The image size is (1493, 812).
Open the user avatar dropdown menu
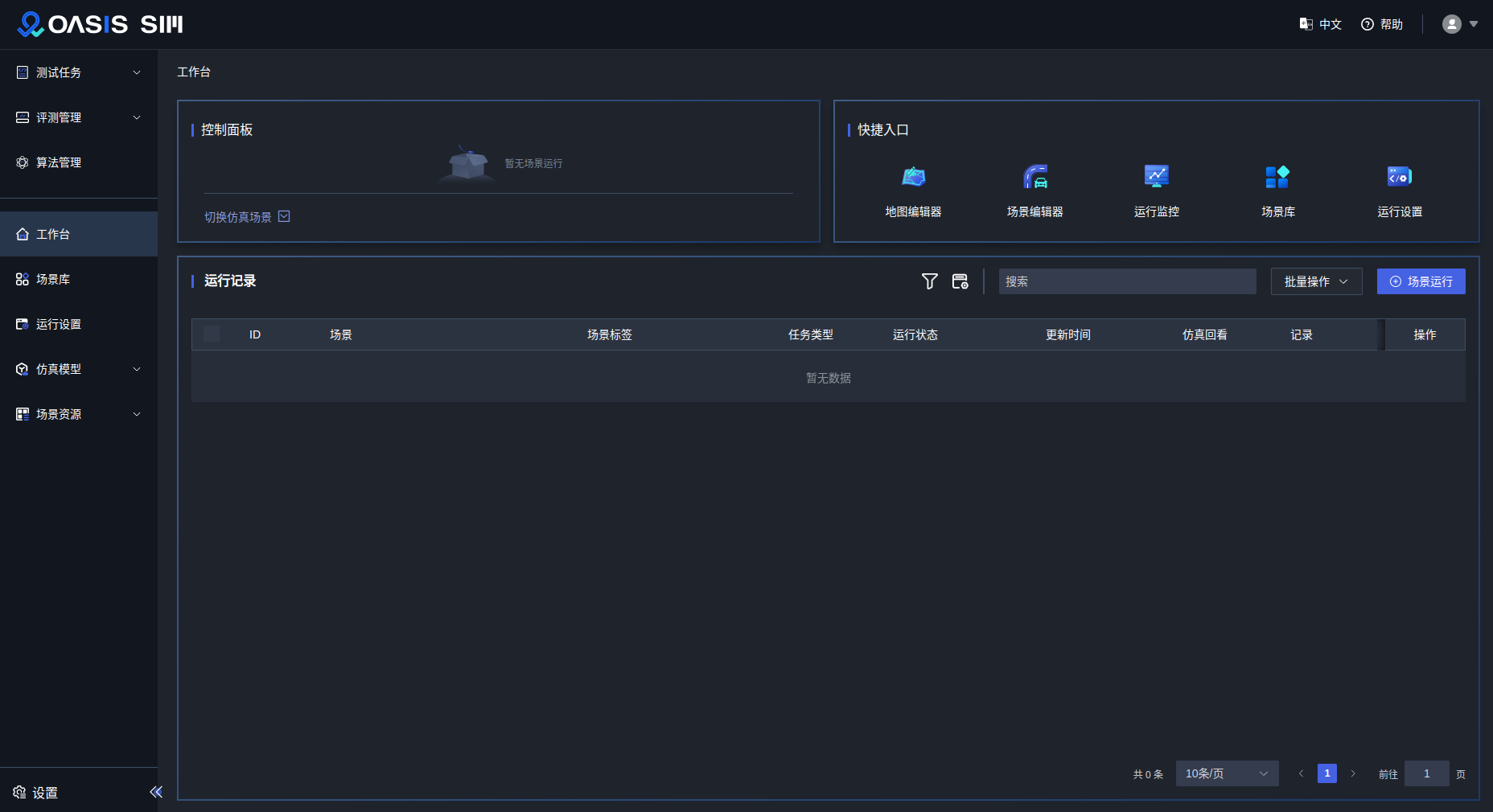1459,24
